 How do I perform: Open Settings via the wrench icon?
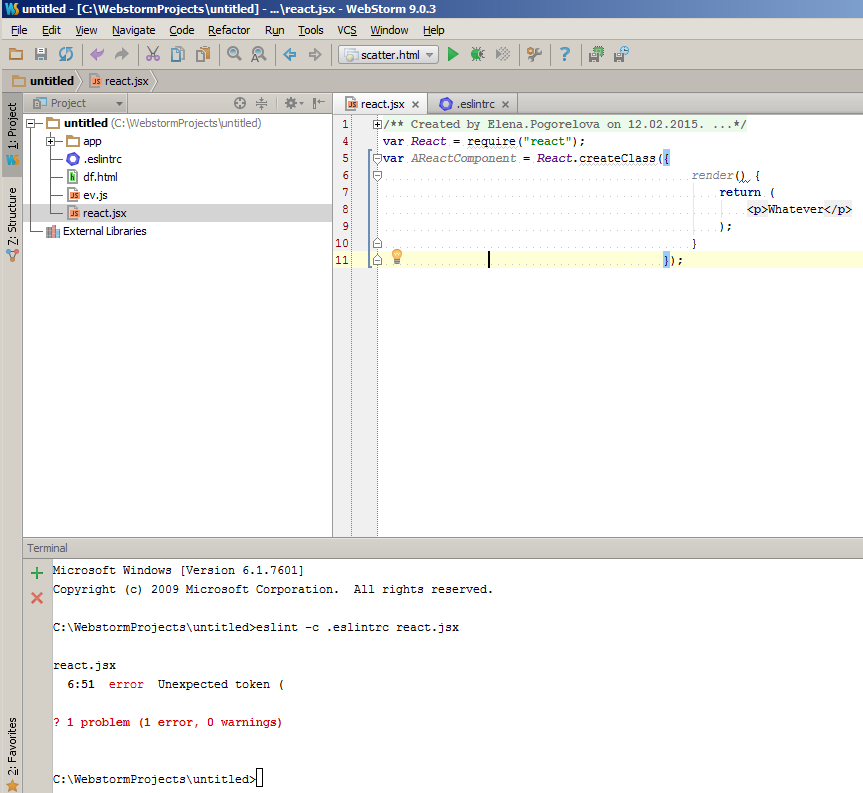coord(534,54)
